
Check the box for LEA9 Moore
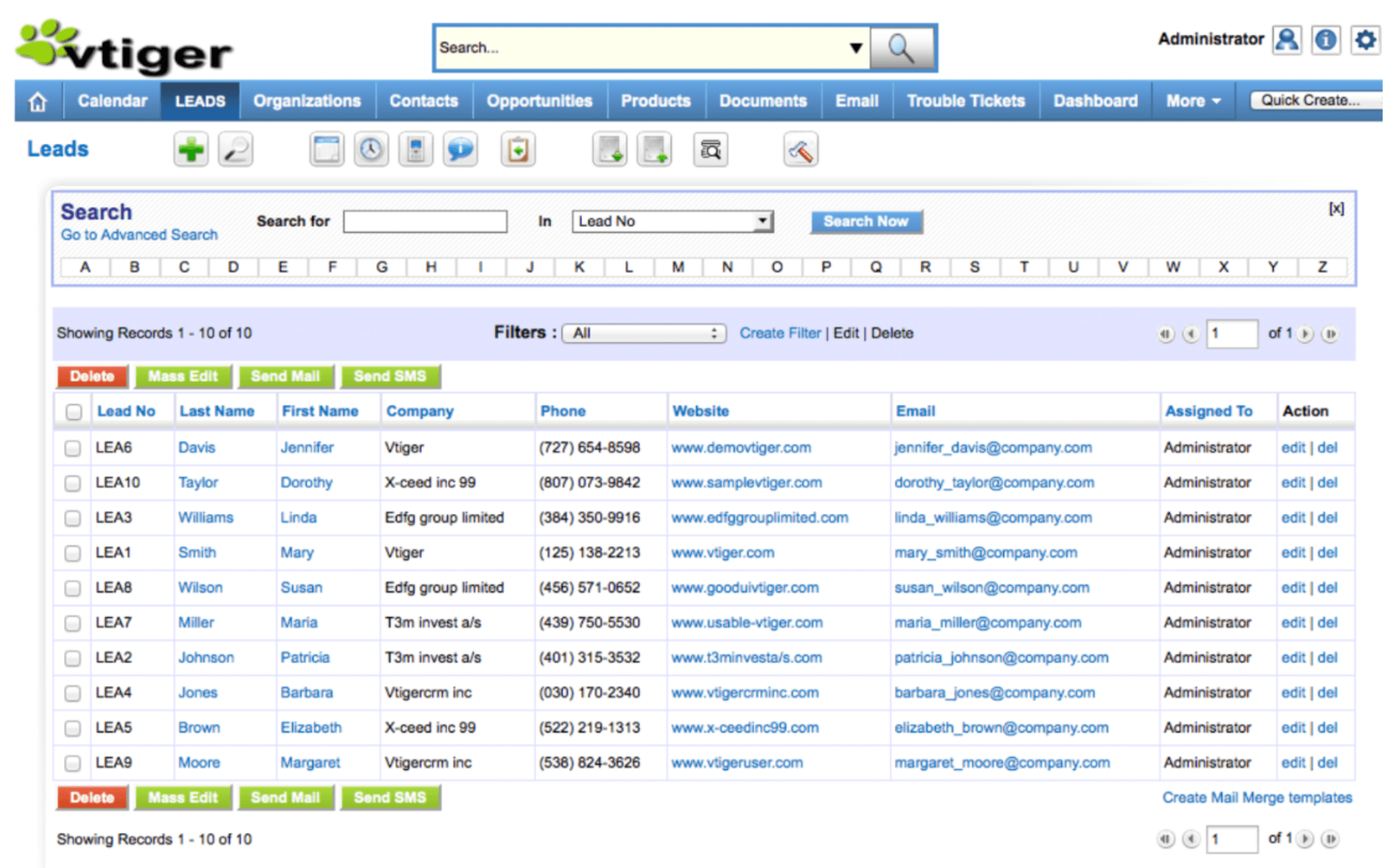pos(73,764)
